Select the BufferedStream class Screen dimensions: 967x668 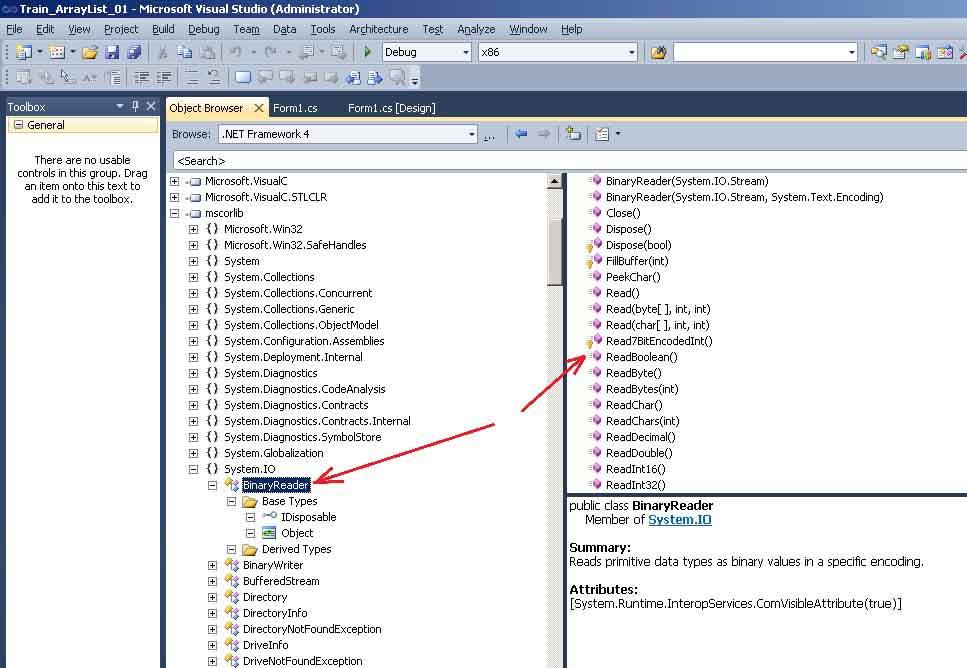[281, 582]
